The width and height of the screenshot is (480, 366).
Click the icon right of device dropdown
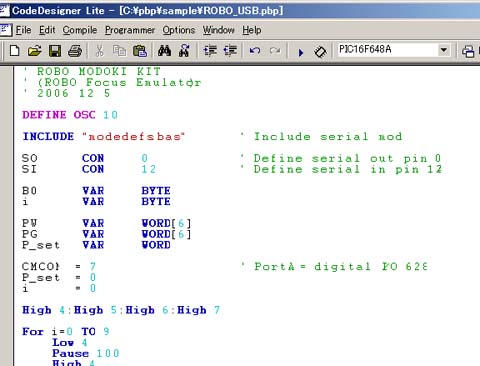pos(468,52)
